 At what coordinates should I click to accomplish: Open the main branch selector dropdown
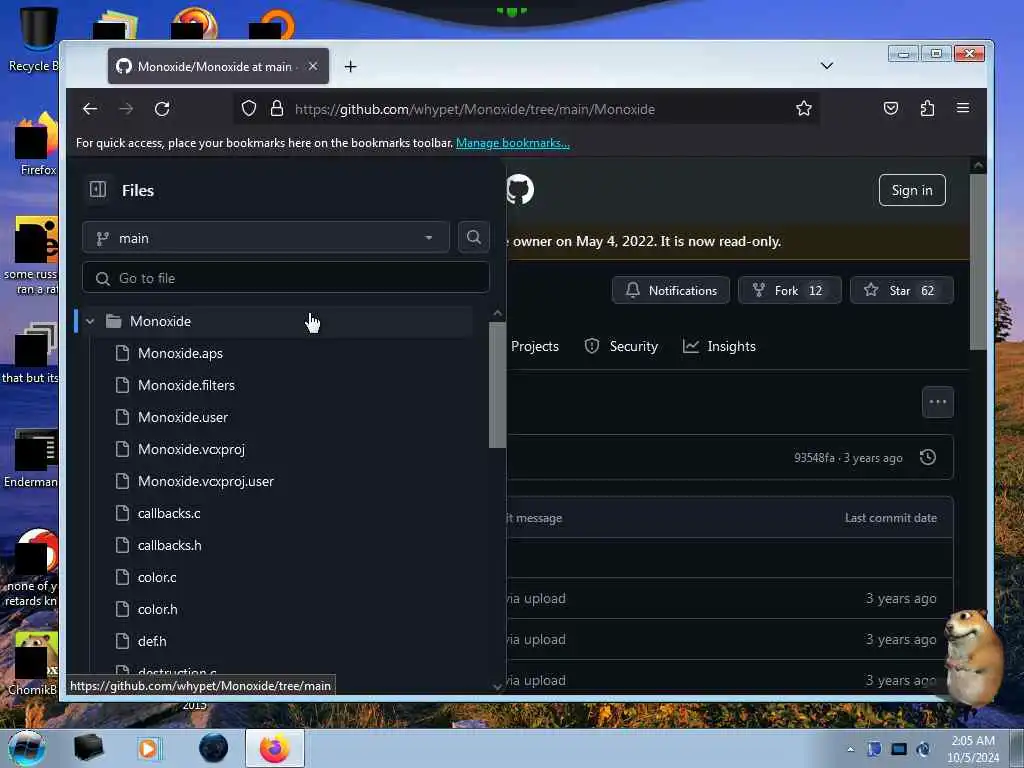pyautogui.click(x=266, y=238)
